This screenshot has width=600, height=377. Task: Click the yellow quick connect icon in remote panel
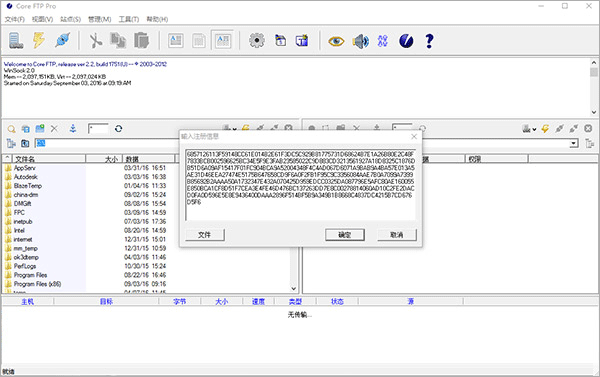(x=545, y=129)
